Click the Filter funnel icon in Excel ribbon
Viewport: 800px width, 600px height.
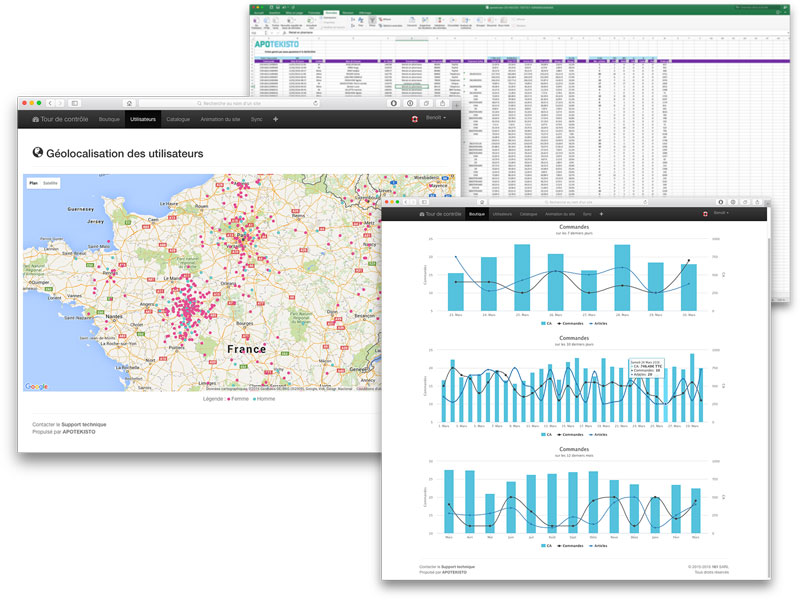tap(372, 21)
